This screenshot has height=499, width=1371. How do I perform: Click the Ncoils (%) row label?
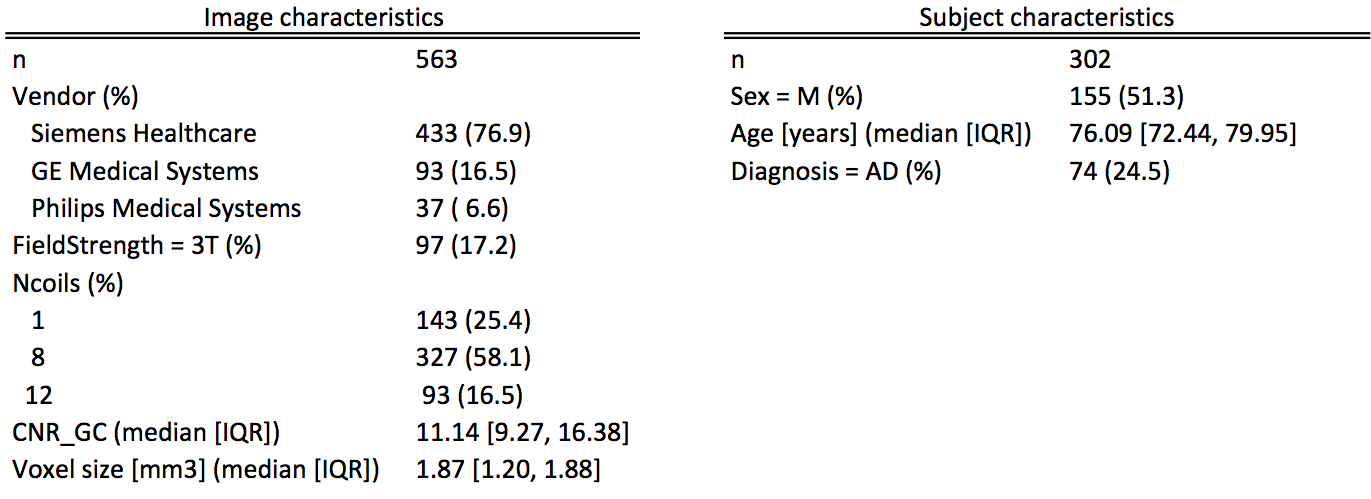[68, 284]
